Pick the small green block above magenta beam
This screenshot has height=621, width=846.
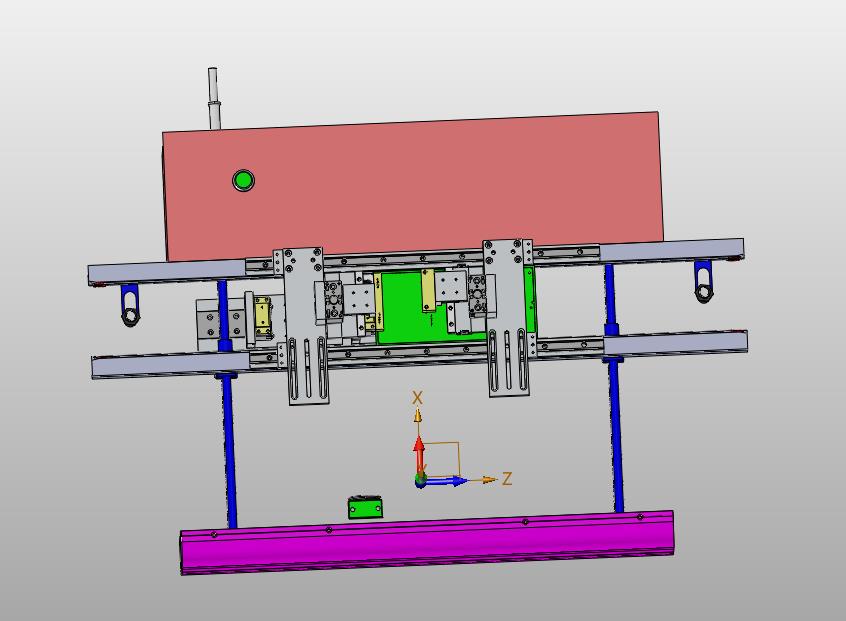(x=365, y=508)
